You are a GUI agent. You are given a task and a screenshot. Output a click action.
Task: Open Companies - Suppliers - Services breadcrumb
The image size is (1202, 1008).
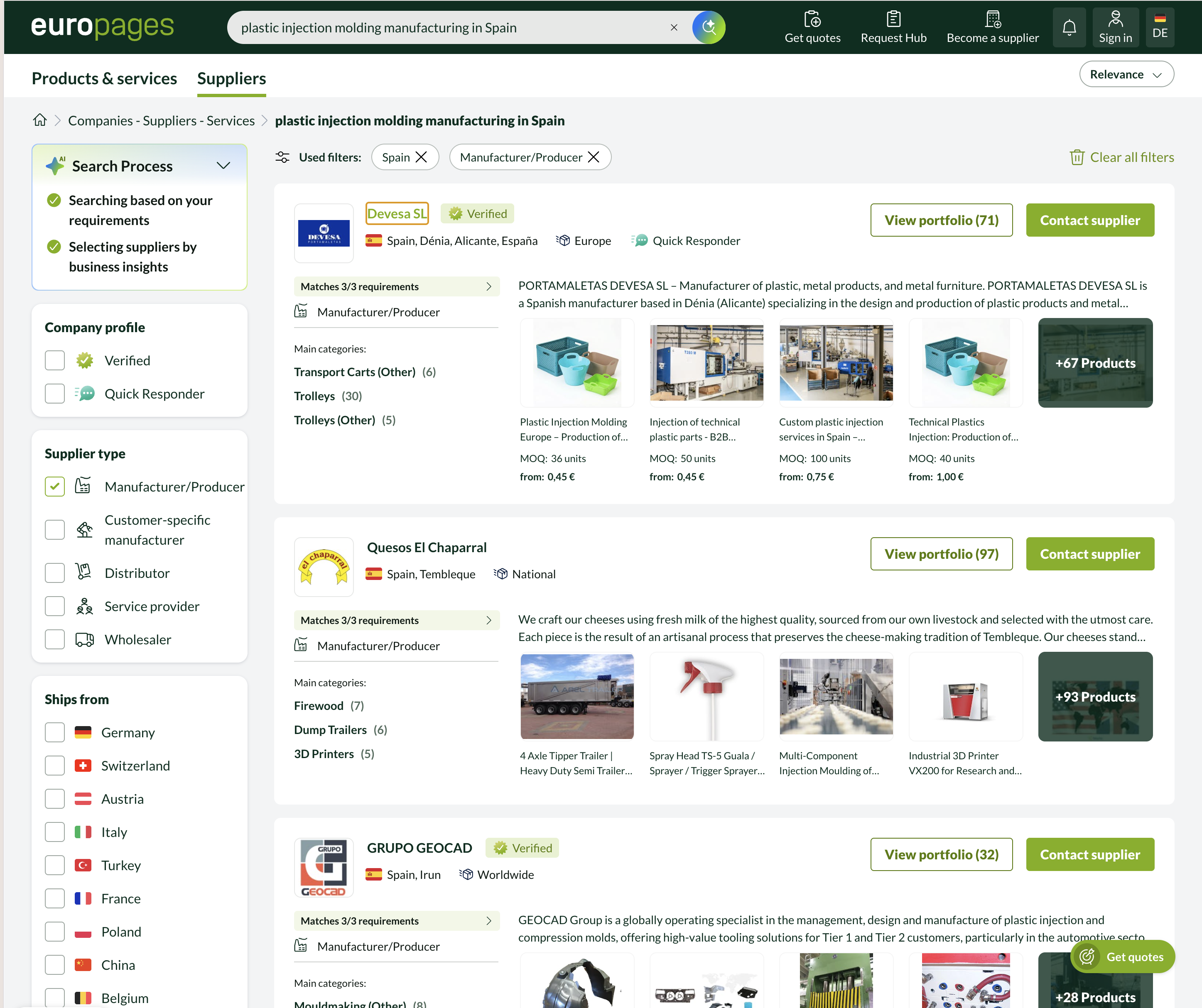tap(162, 121)
